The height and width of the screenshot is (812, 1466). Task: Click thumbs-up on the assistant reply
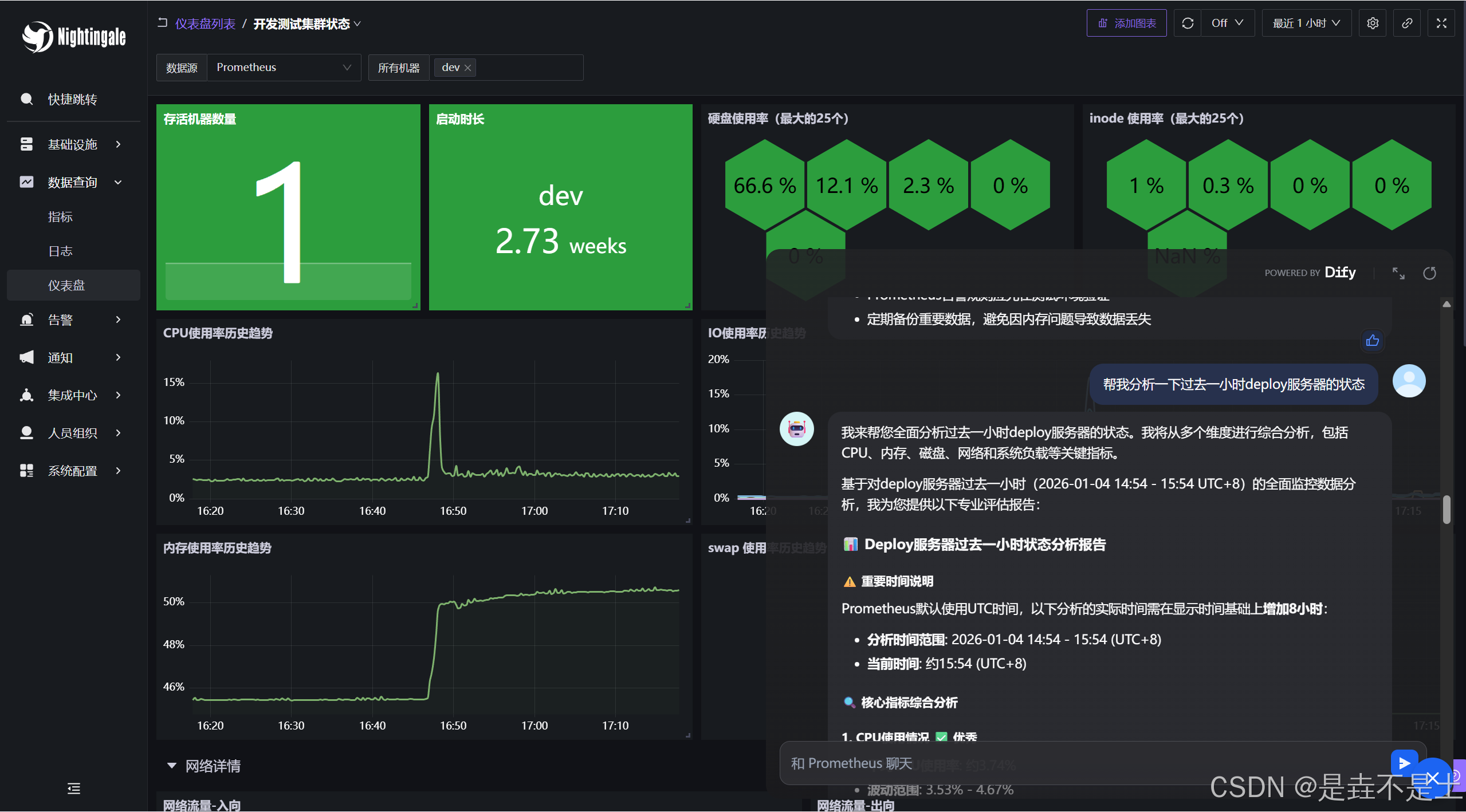tap(1372, 341)
